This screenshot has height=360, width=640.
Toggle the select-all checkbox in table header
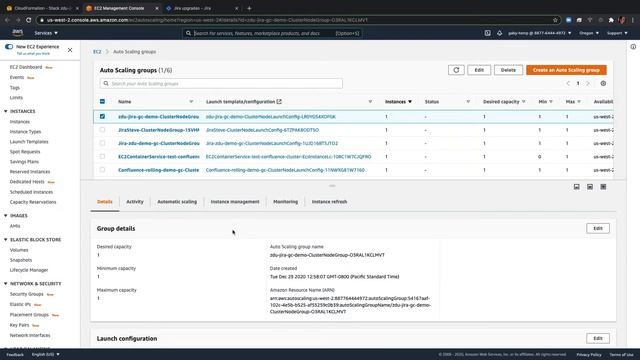[x=102, y=101]
